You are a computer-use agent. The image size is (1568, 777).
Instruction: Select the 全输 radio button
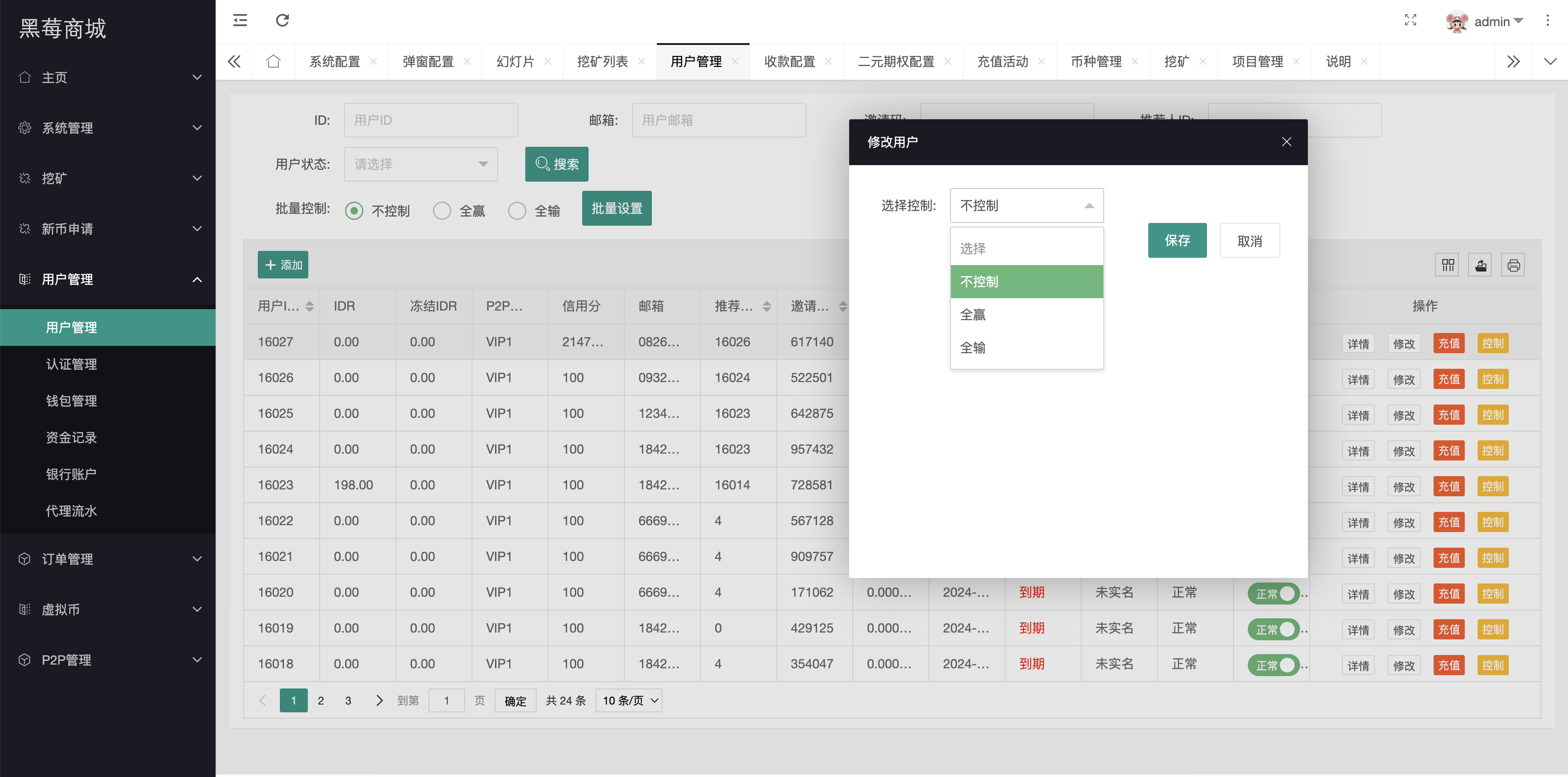pos(517,210)
